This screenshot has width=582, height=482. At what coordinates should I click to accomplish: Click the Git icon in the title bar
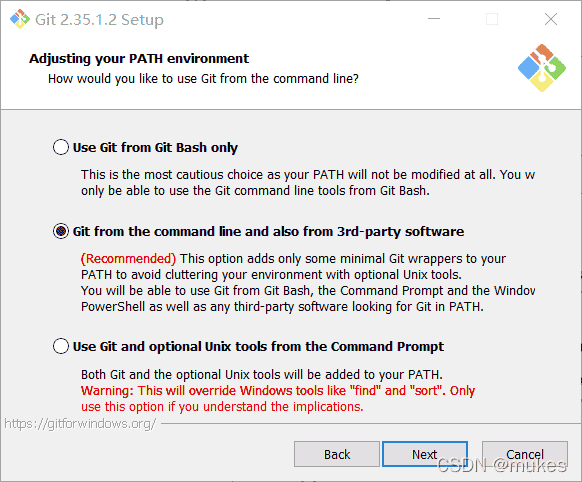pos(20,19)
